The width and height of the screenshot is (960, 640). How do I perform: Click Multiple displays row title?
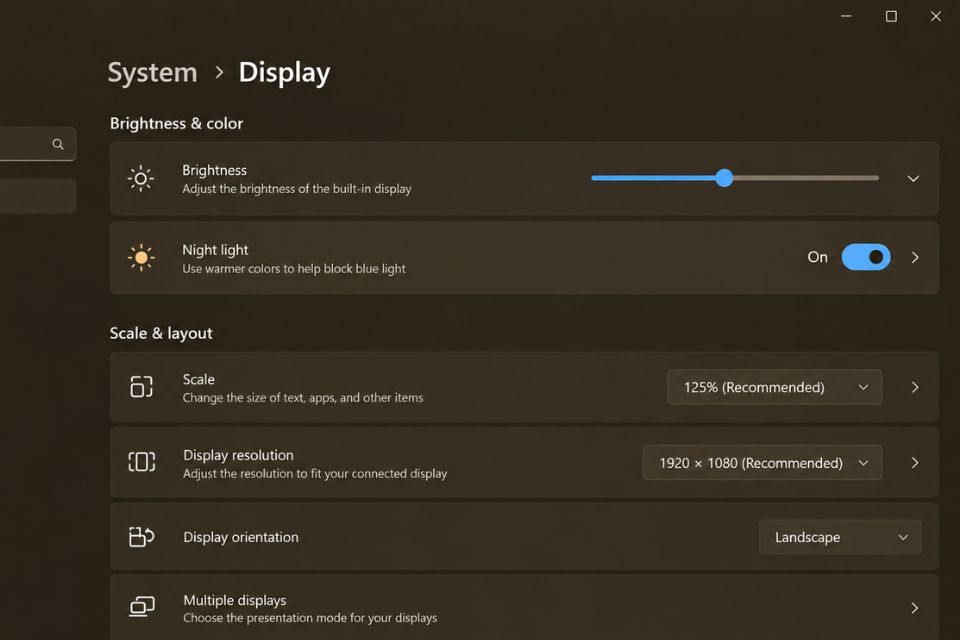(x=234, y=600)
